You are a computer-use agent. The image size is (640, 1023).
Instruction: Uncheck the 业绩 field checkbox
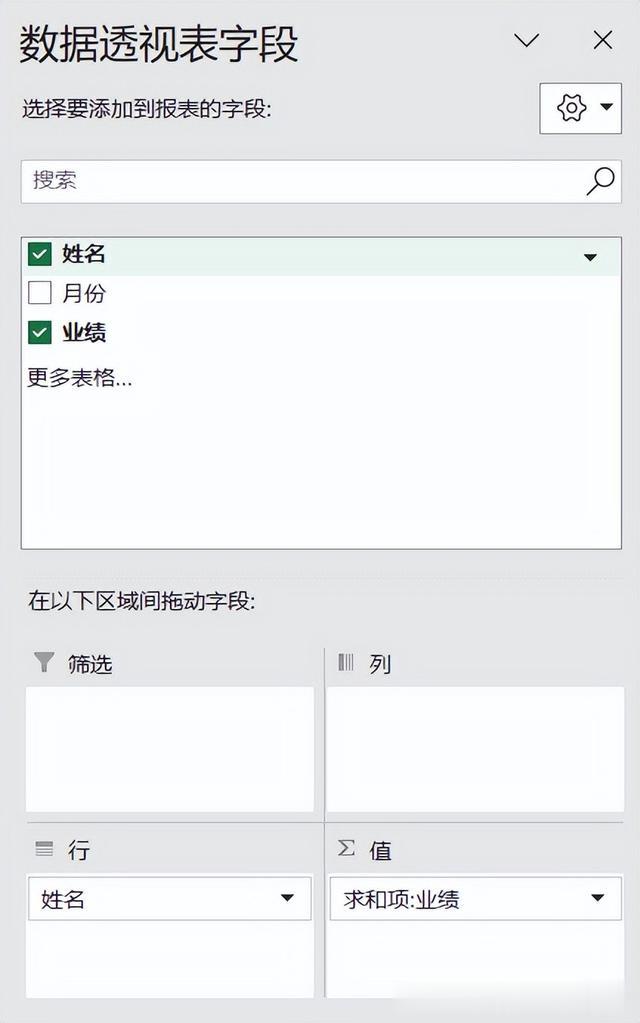40,332
